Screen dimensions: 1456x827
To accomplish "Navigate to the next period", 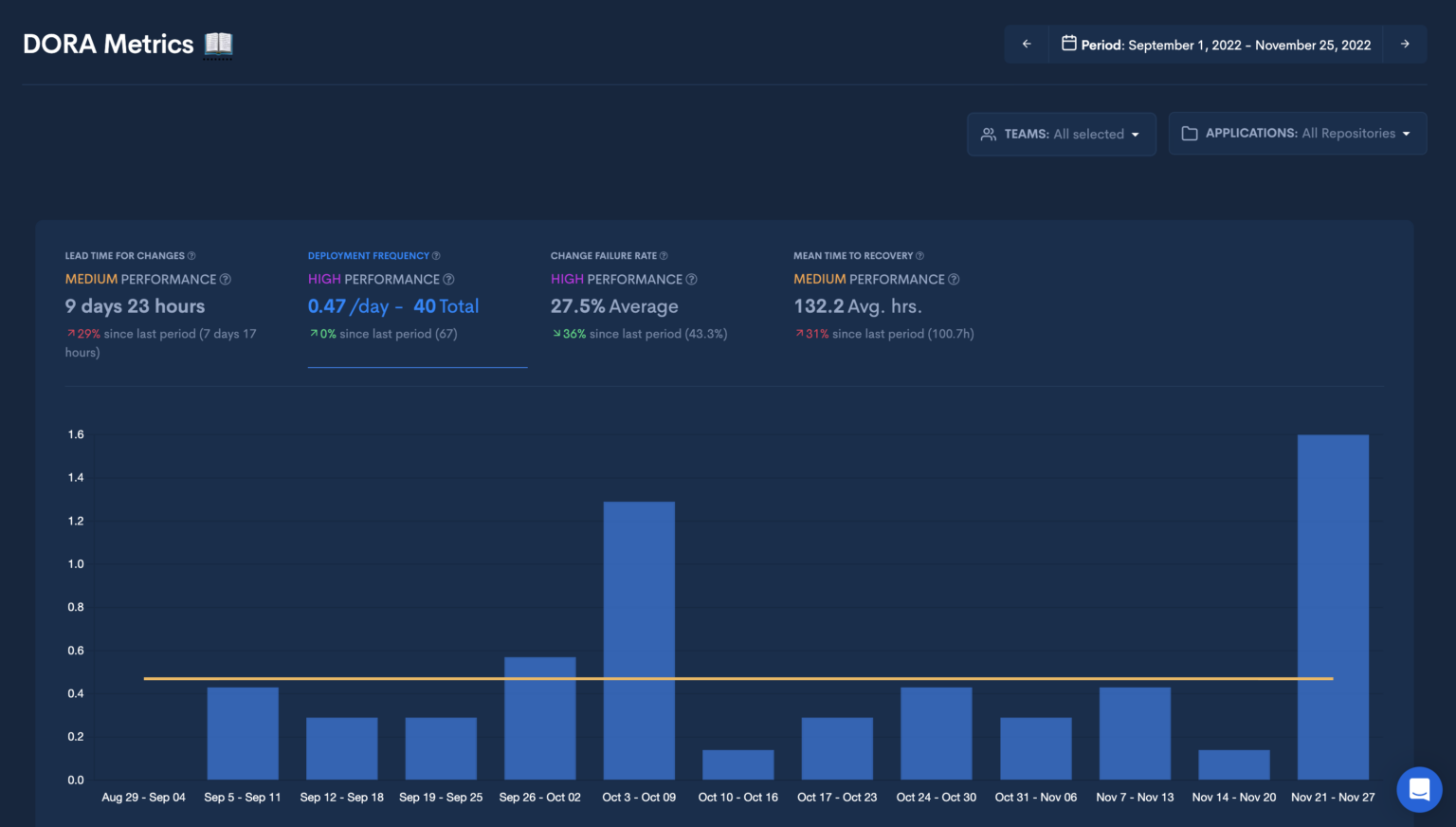I will 1404,44.
